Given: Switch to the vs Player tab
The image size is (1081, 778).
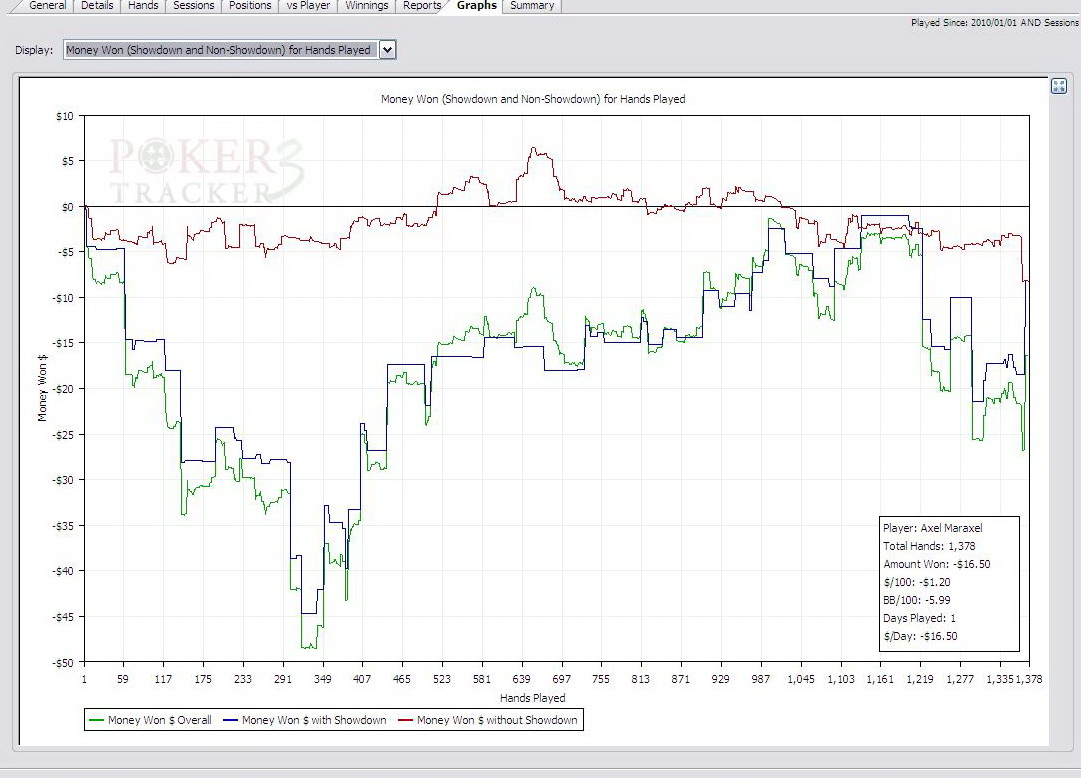Looking at the screenshot, I should tap(307, 6).
